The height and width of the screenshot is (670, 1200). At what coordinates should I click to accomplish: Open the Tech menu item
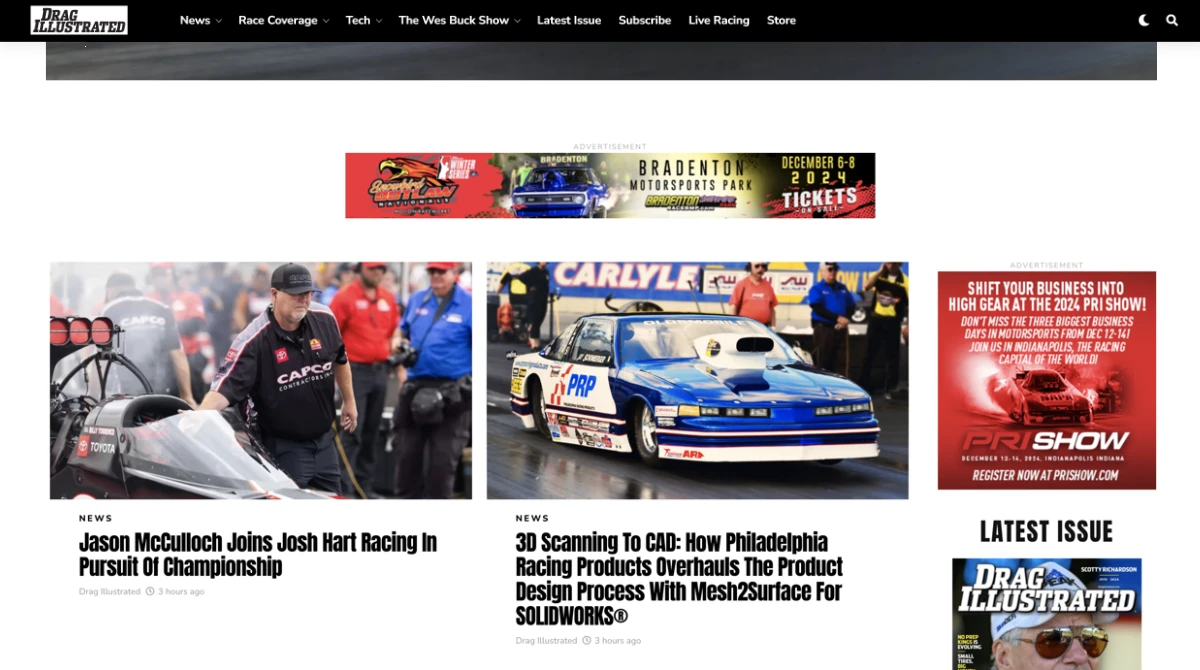point(358,20)
